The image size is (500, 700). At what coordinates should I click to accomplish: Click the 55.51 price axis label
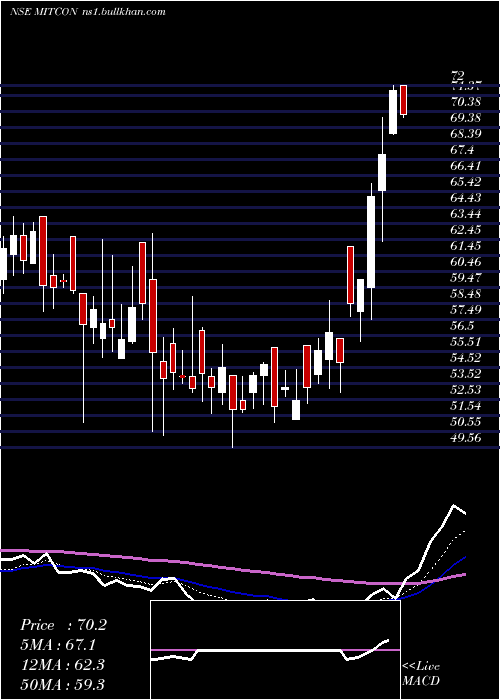point(466,342)
